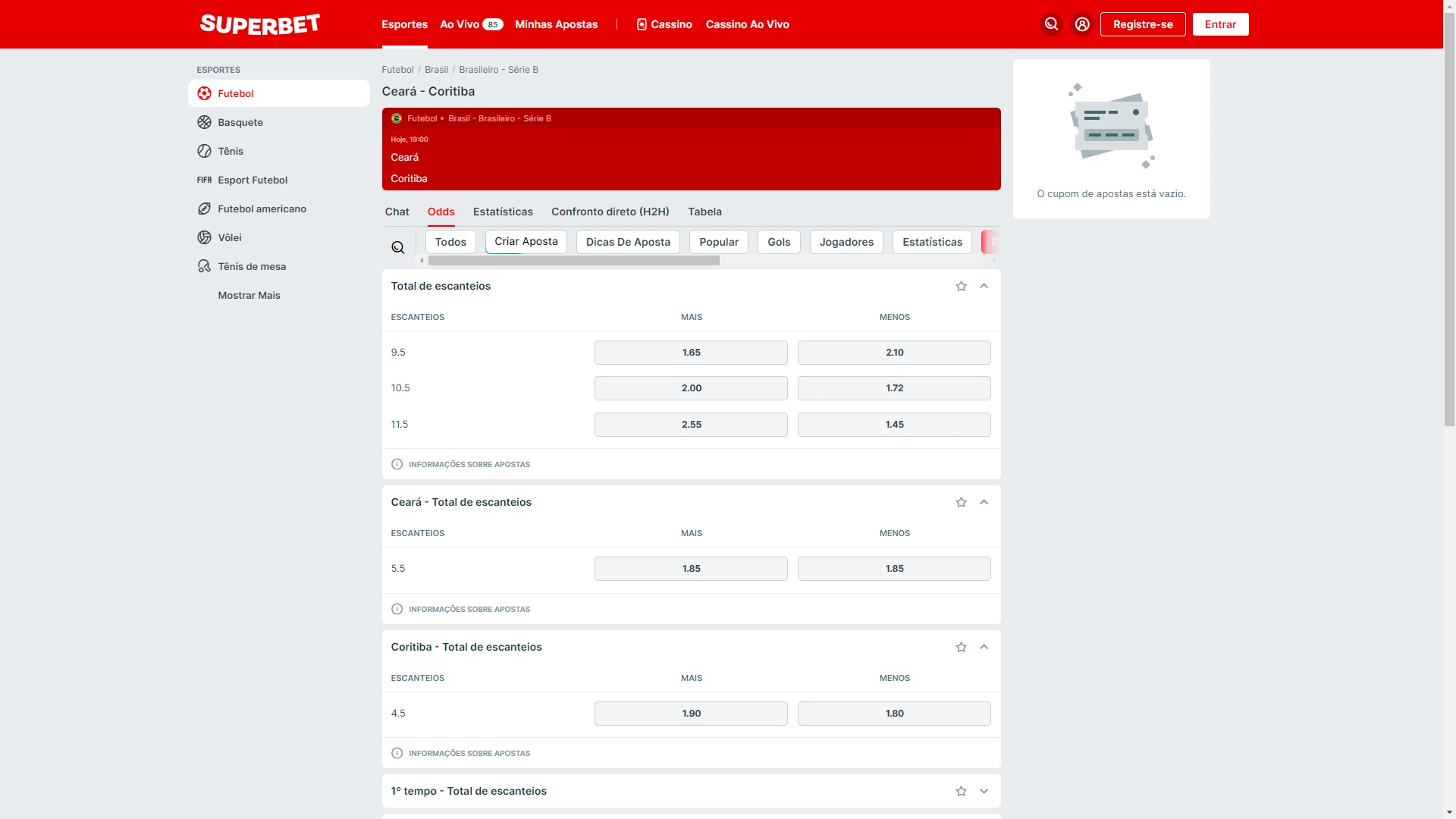Viewport: 1456px width, 819px height.
Task: Switch to the Tabela tab
Action: click(x=704, y=212)
